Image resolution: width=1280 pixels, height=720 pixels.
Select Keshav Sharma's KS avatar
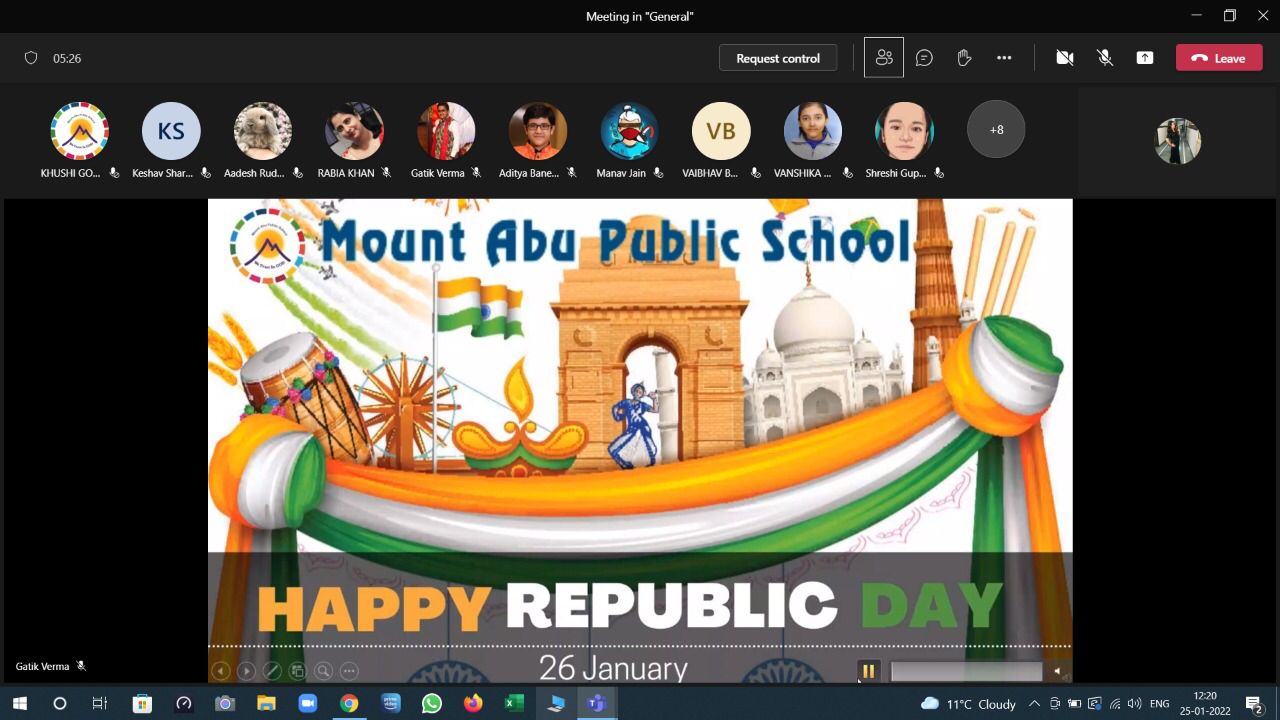[x=171, y=131]
